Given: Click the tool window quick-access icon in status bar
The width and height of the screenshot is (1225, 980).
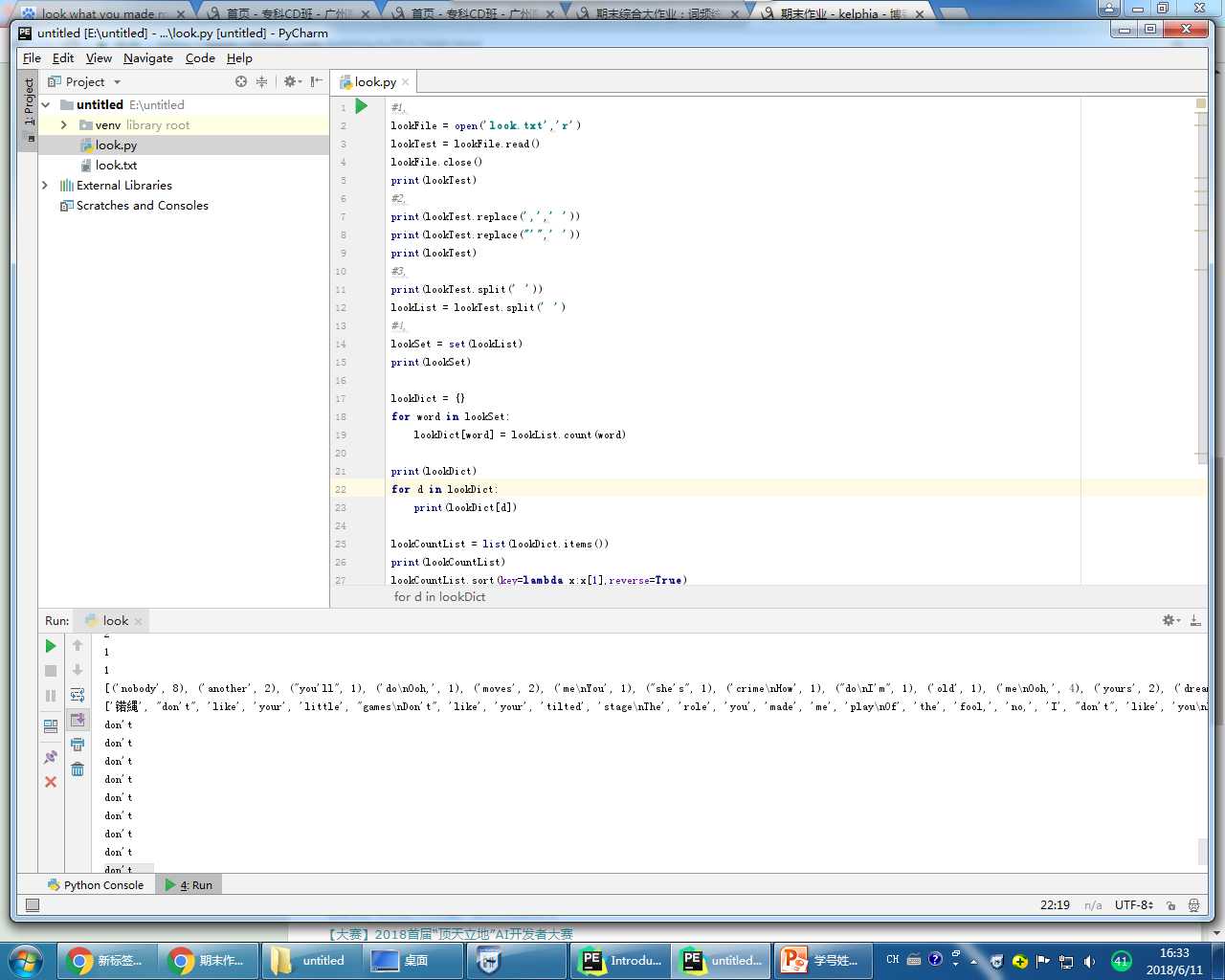Looking at the screenshot, I should [x=33, y=904].
